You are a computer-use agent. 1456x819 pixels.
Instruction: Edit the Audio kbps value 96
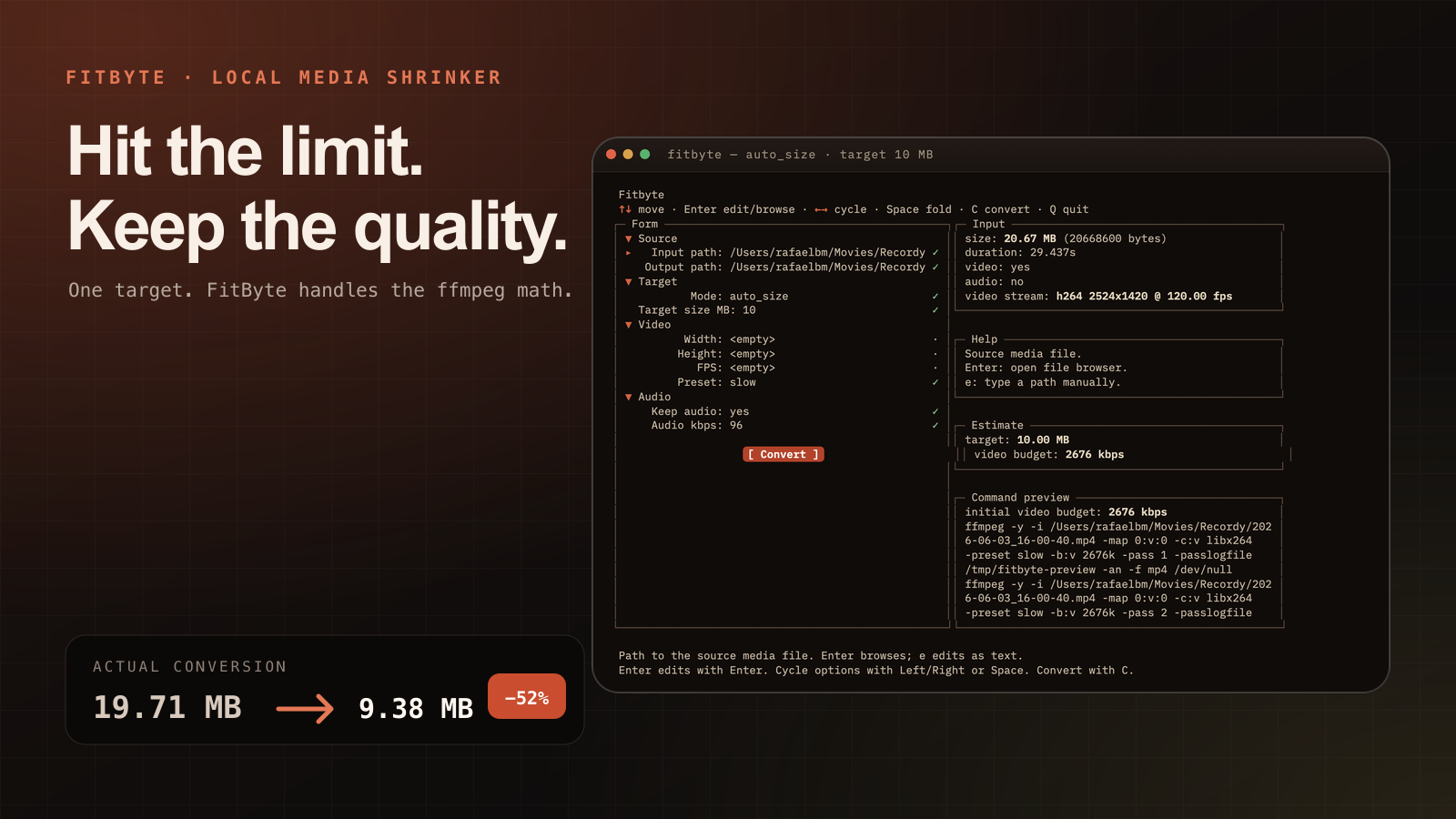point(736,426)
